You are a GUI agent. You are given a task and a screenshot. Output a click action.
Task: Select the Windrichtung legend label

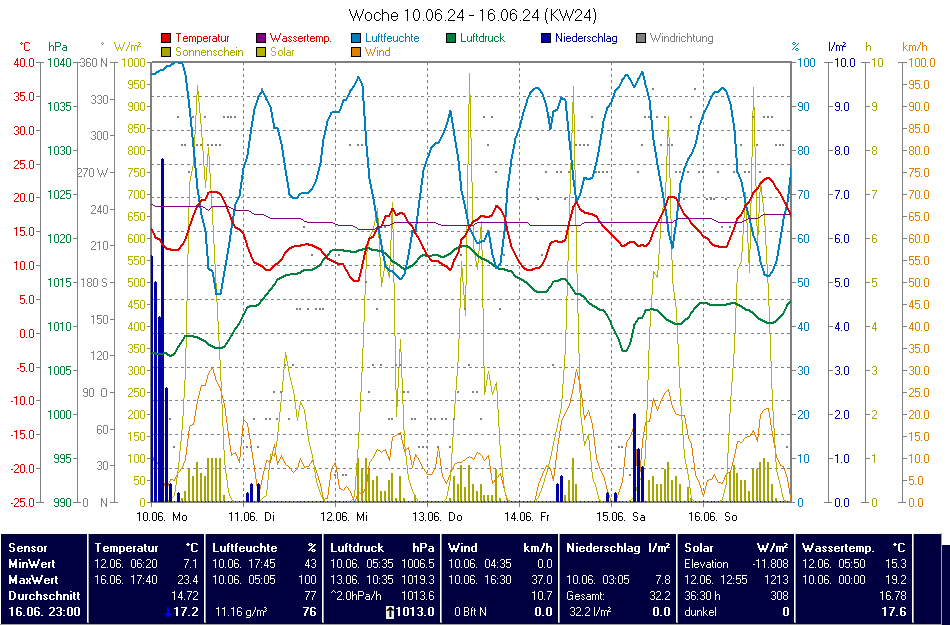click(x=681, y=38)
